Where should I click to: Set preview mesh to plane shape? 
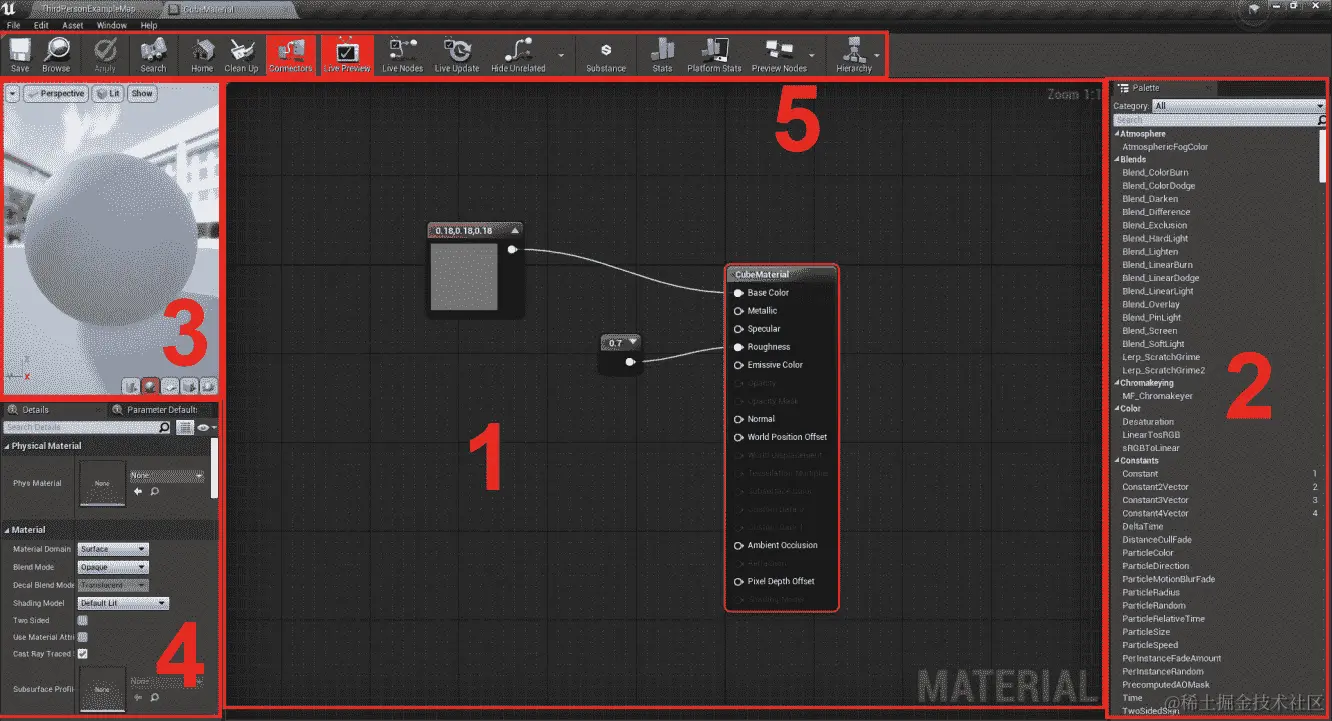[x=170, y=385]
